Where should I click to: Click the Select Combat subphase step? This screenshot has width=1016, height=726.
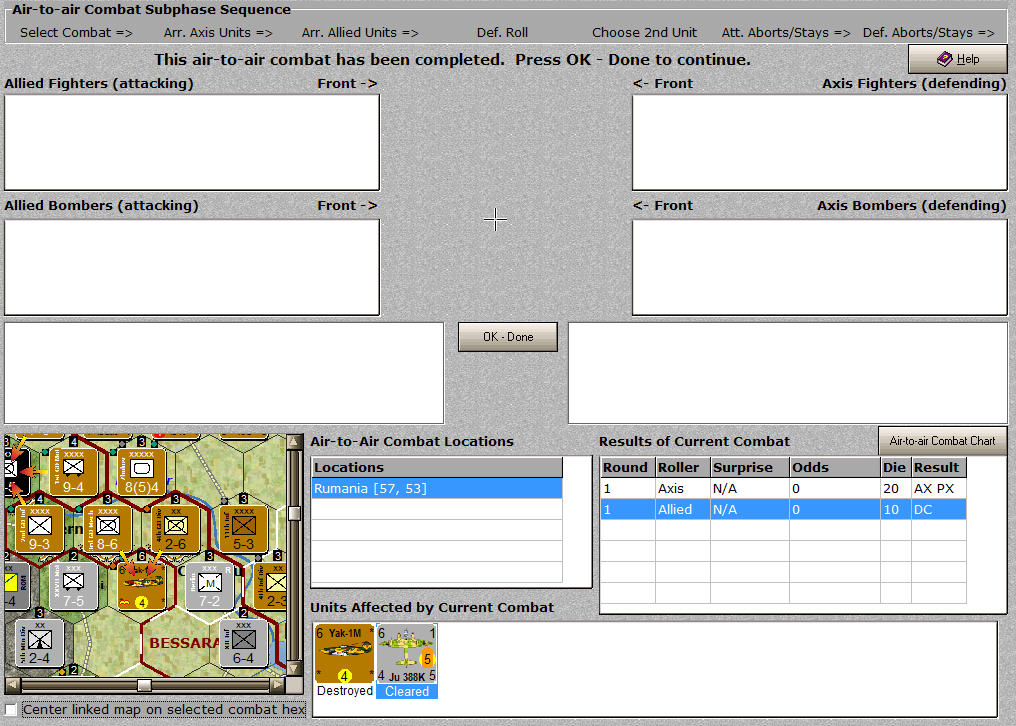[76, 32]
